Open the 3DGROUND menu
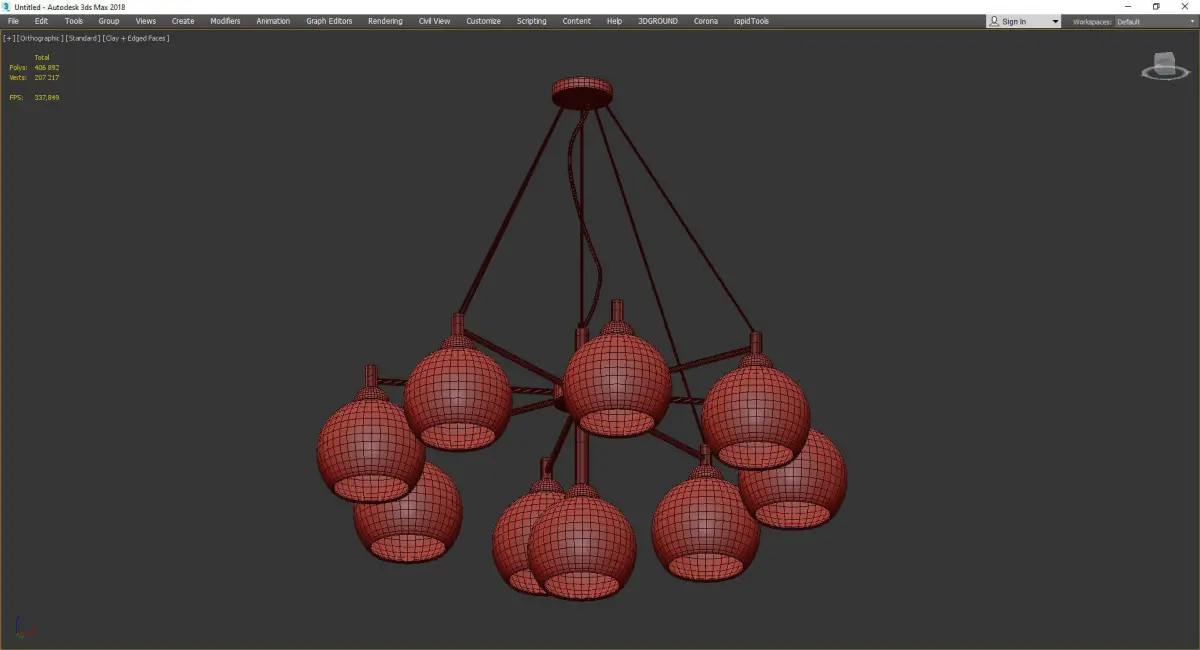1200x650 pixels. tap(657, 21)
